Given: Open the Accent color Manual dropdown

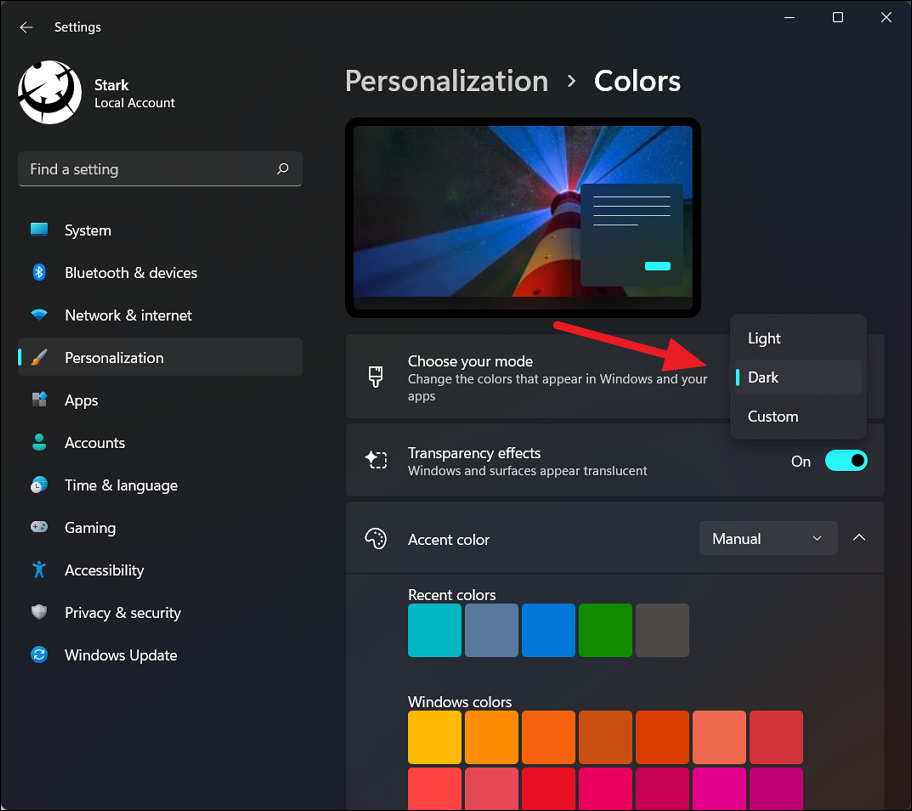Looking at the screenshot, I should point(768,538).
